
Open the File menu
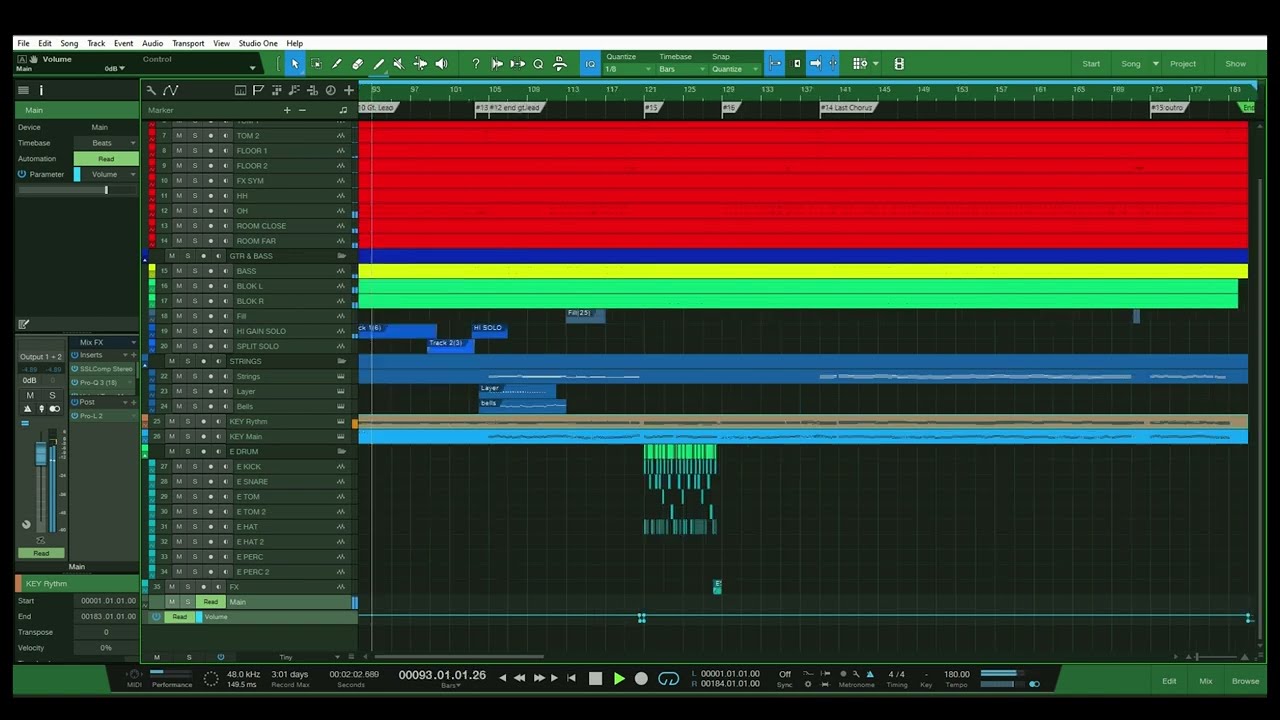pos(23,43)
